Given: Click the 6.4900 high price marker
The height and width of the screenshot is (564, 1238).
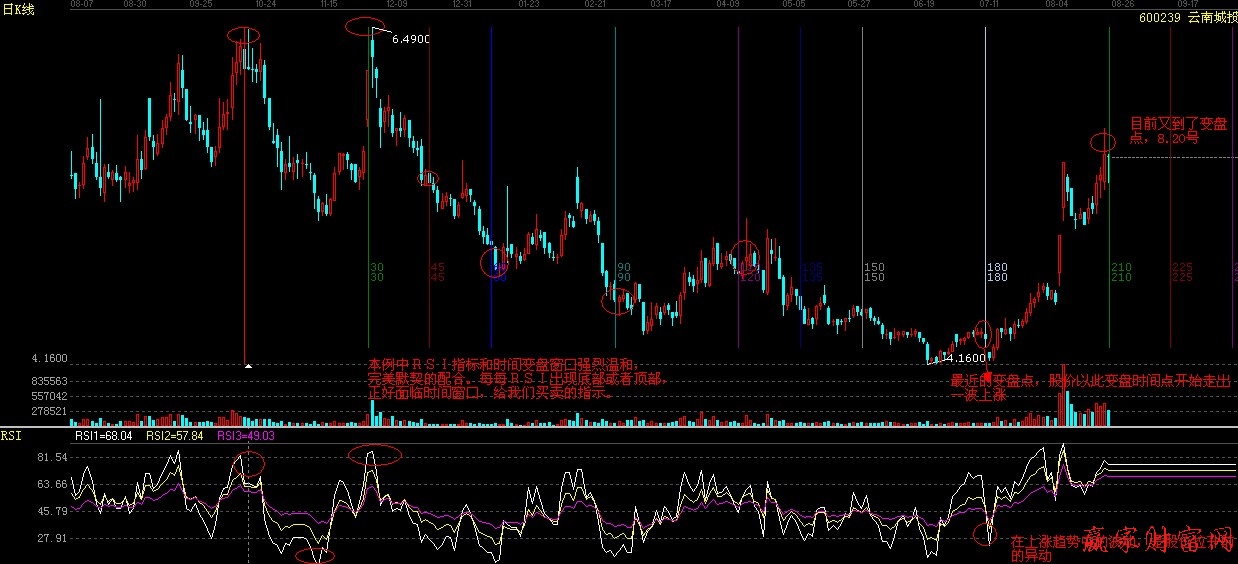Looking at the screenshot, I should pyautogui.click(x=410, y=39).
